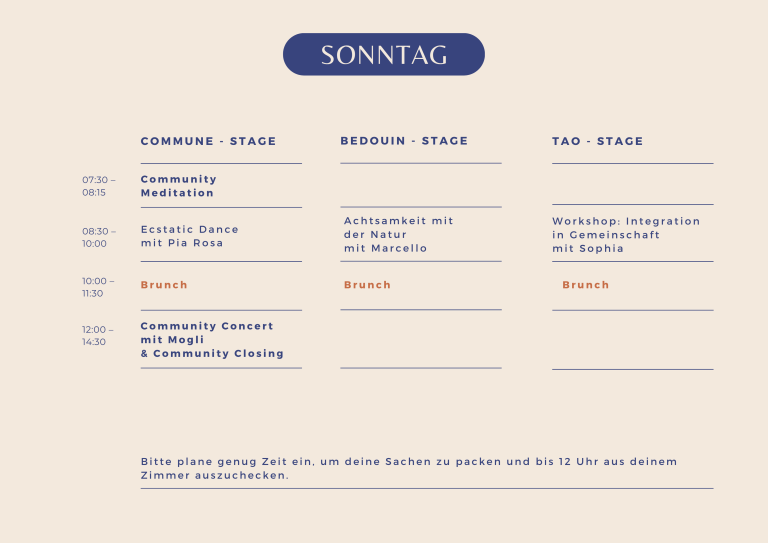
Task: Open Workshop: Integration in Gemeinschaft entry
Action: [x=626, y=235]
